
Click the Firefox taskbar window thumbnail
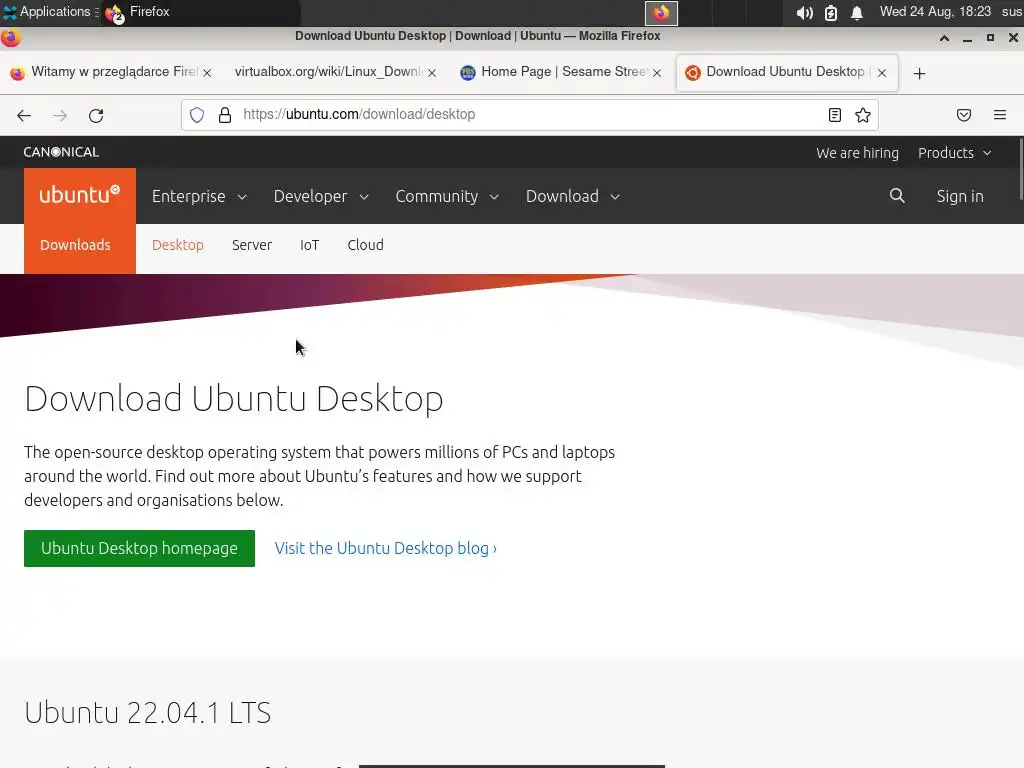(x=662, y=13)
